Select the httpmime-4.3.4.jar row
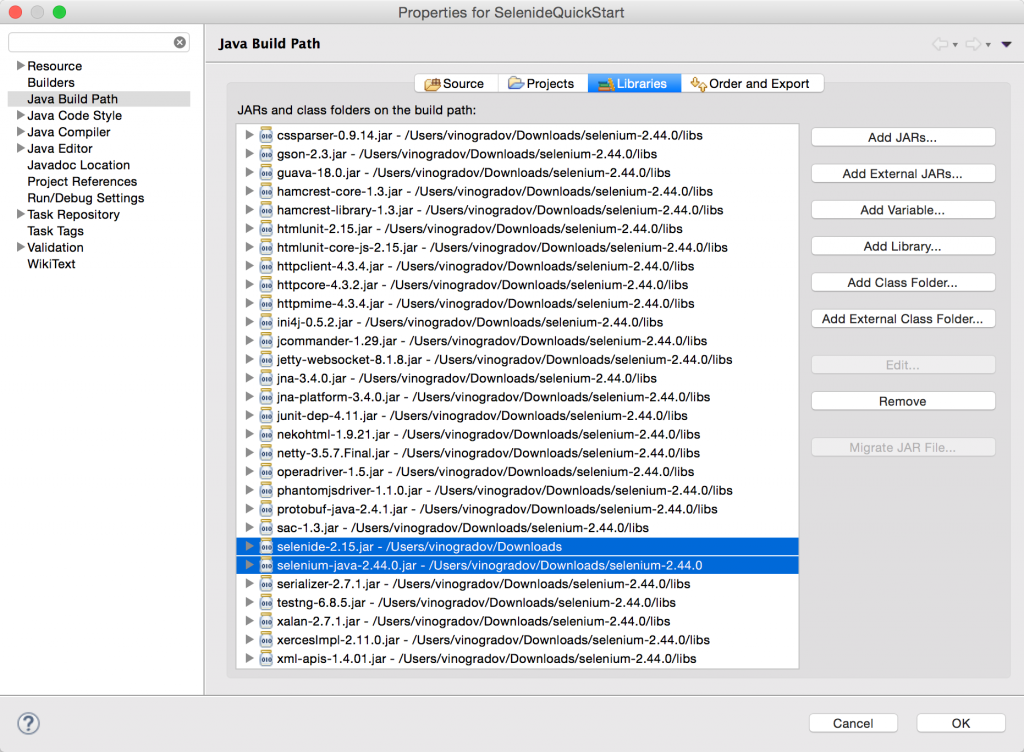1024x752 pixels. tap(517, 304)
